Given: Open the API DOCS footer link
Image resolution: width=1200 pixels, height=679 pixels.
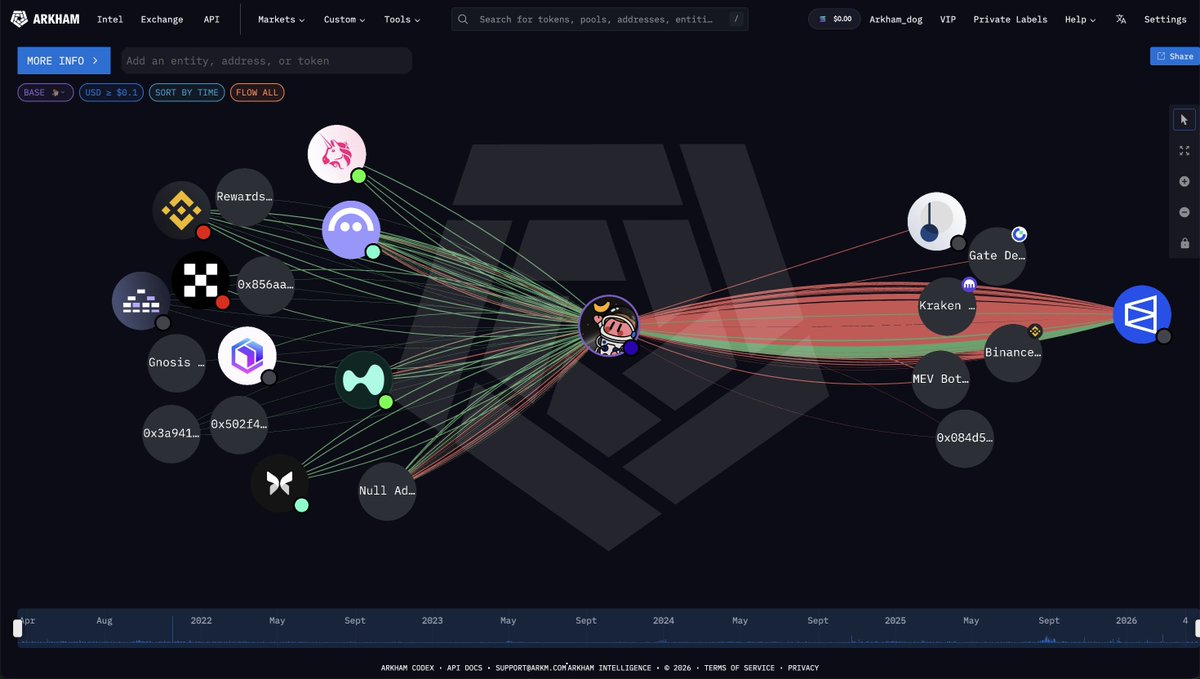Looking at the screenshot, I should [465, 667].
